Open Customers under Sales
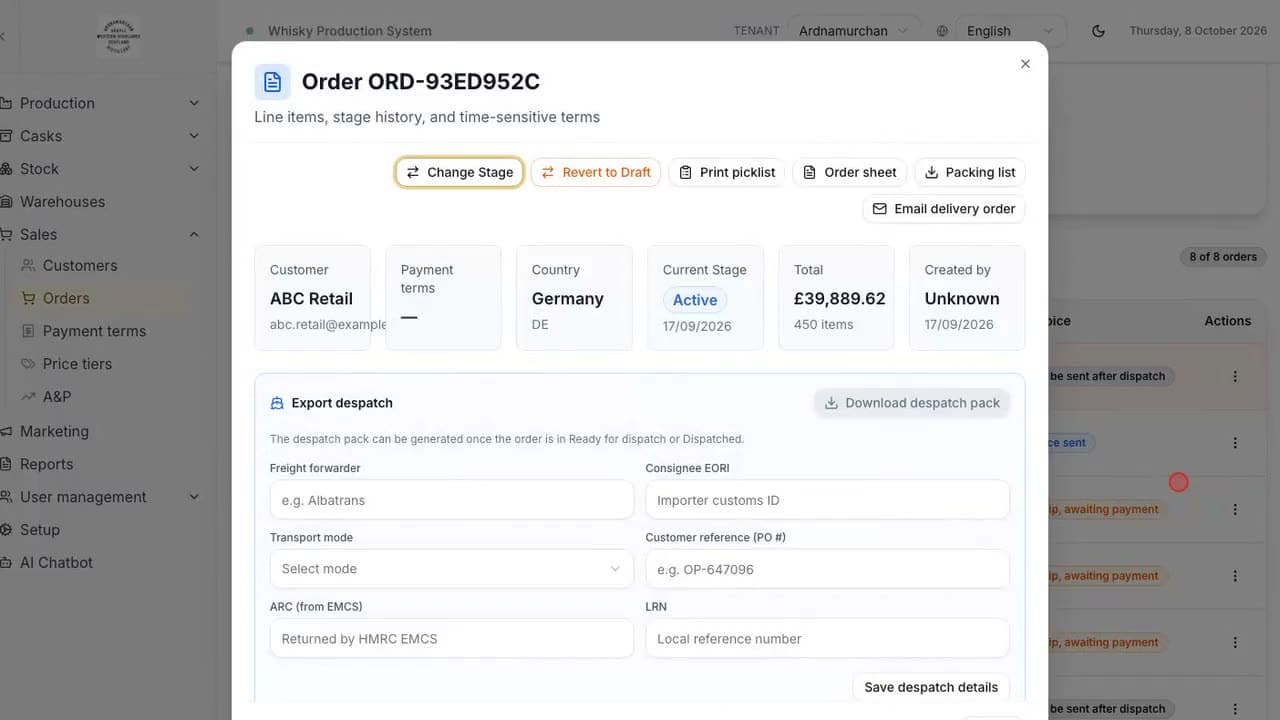This screenshot has width=1280, height=720. coord(80,265)
